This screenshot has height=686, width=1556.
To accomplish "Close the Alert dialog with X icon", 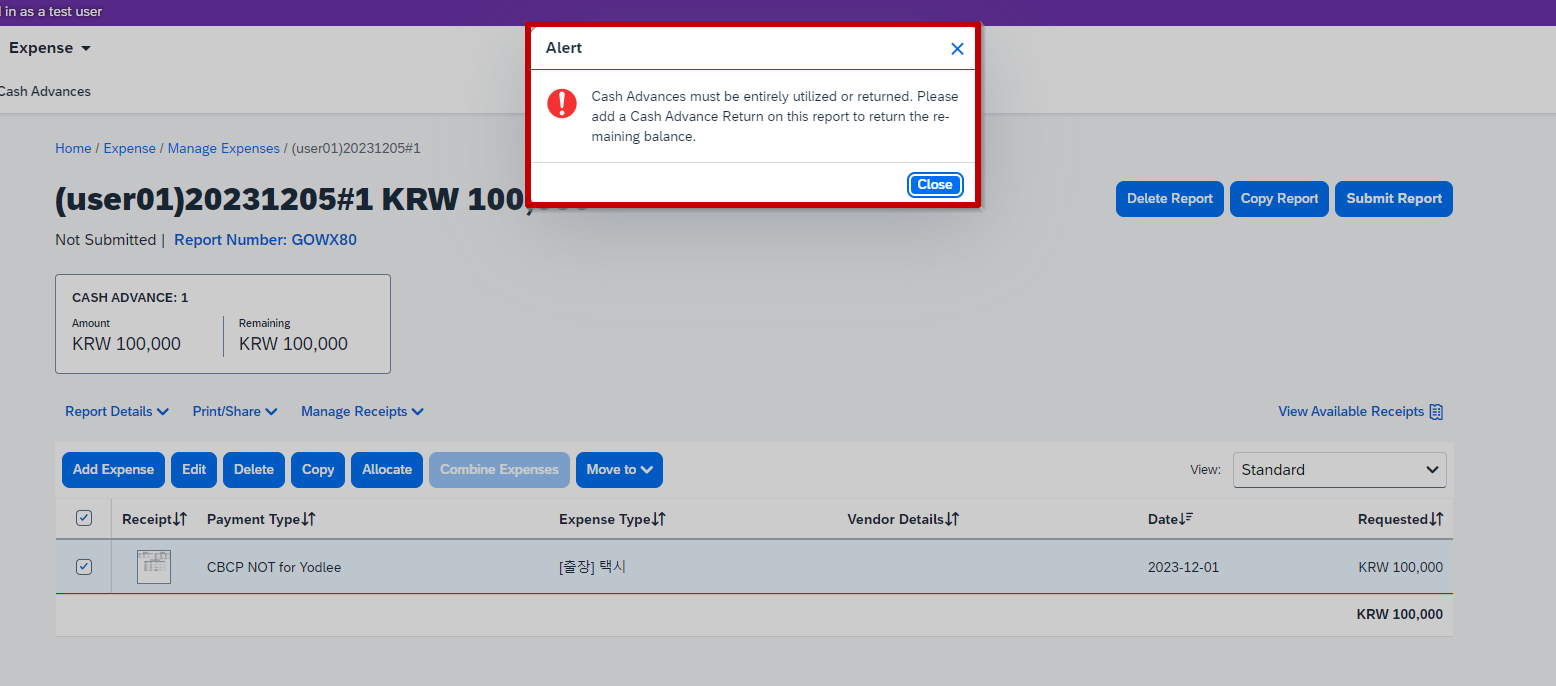I will pos(957,49).
